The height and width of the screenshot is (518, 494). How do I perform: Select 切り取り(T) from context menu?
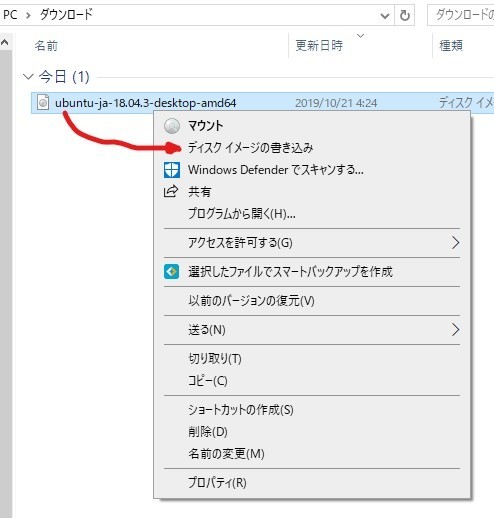tap(312, 359)
